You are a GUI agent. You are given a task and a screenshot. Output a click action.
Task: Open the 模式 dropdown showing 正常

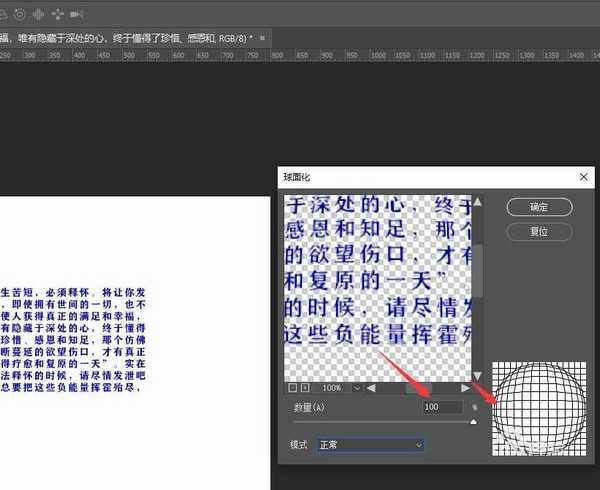(370, 444)
